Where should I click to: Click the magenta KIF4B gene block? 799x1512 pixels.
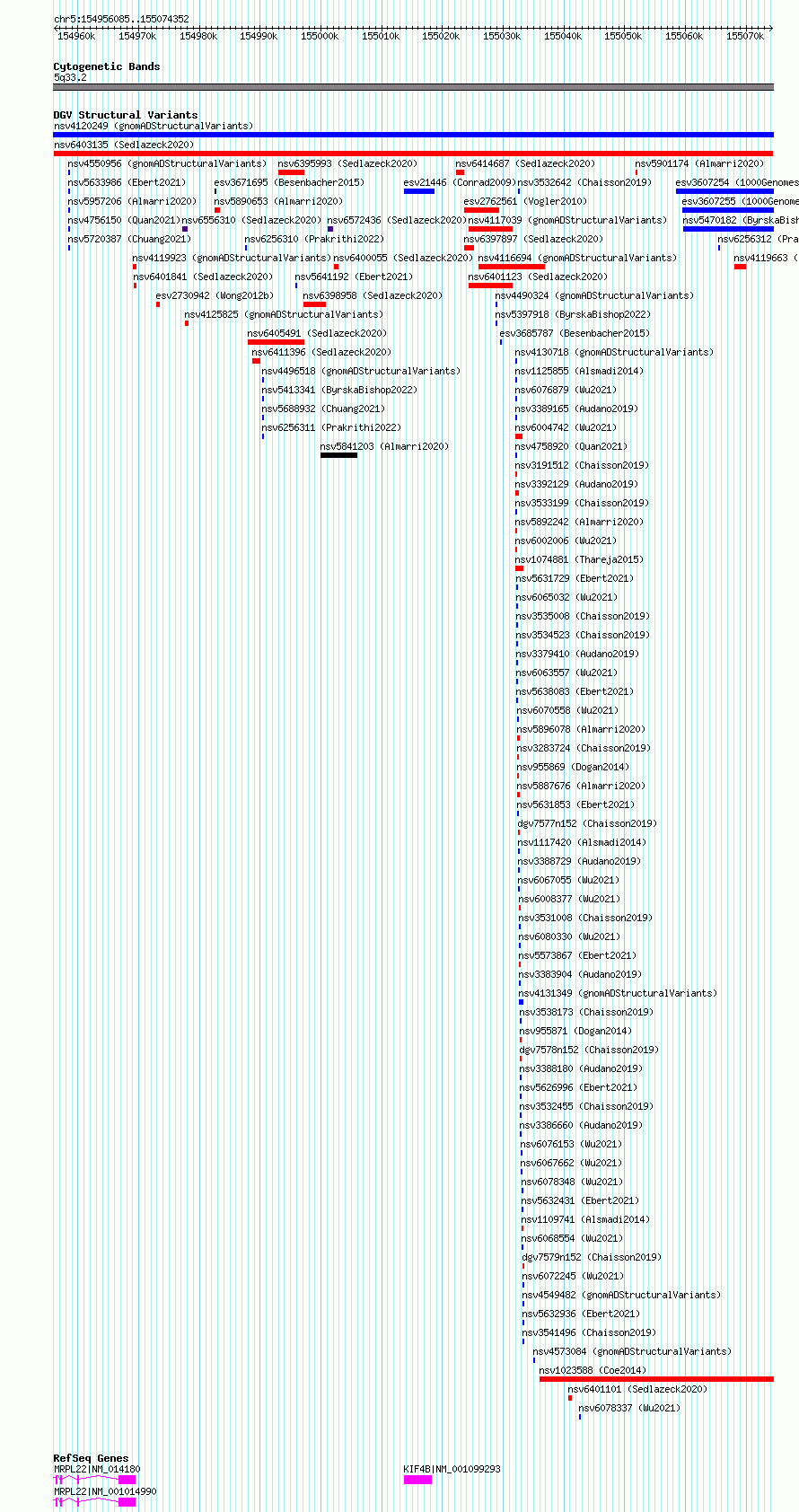[x=417, y=1480]
